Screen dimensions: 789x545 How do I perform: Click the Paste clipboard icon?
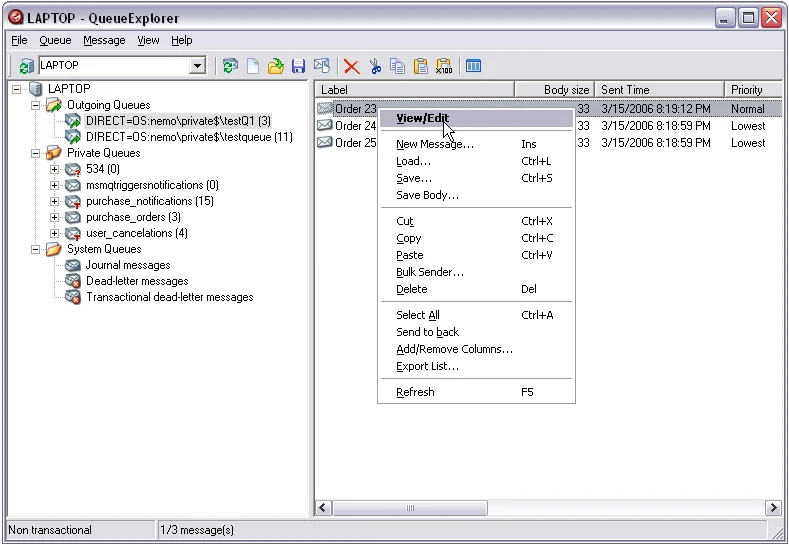pyautogui.click(x=421, y=66)
